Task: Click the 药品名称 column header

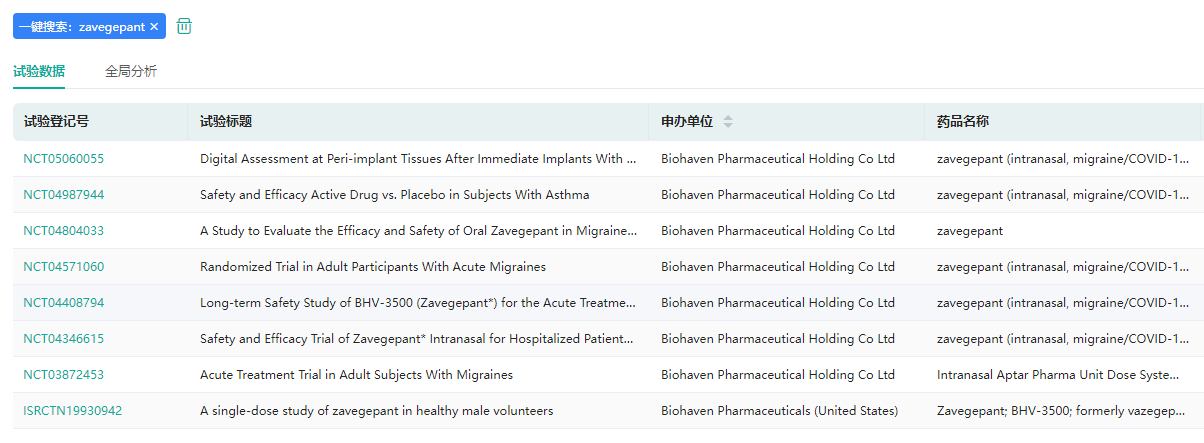Action: [x=963, y=122]
